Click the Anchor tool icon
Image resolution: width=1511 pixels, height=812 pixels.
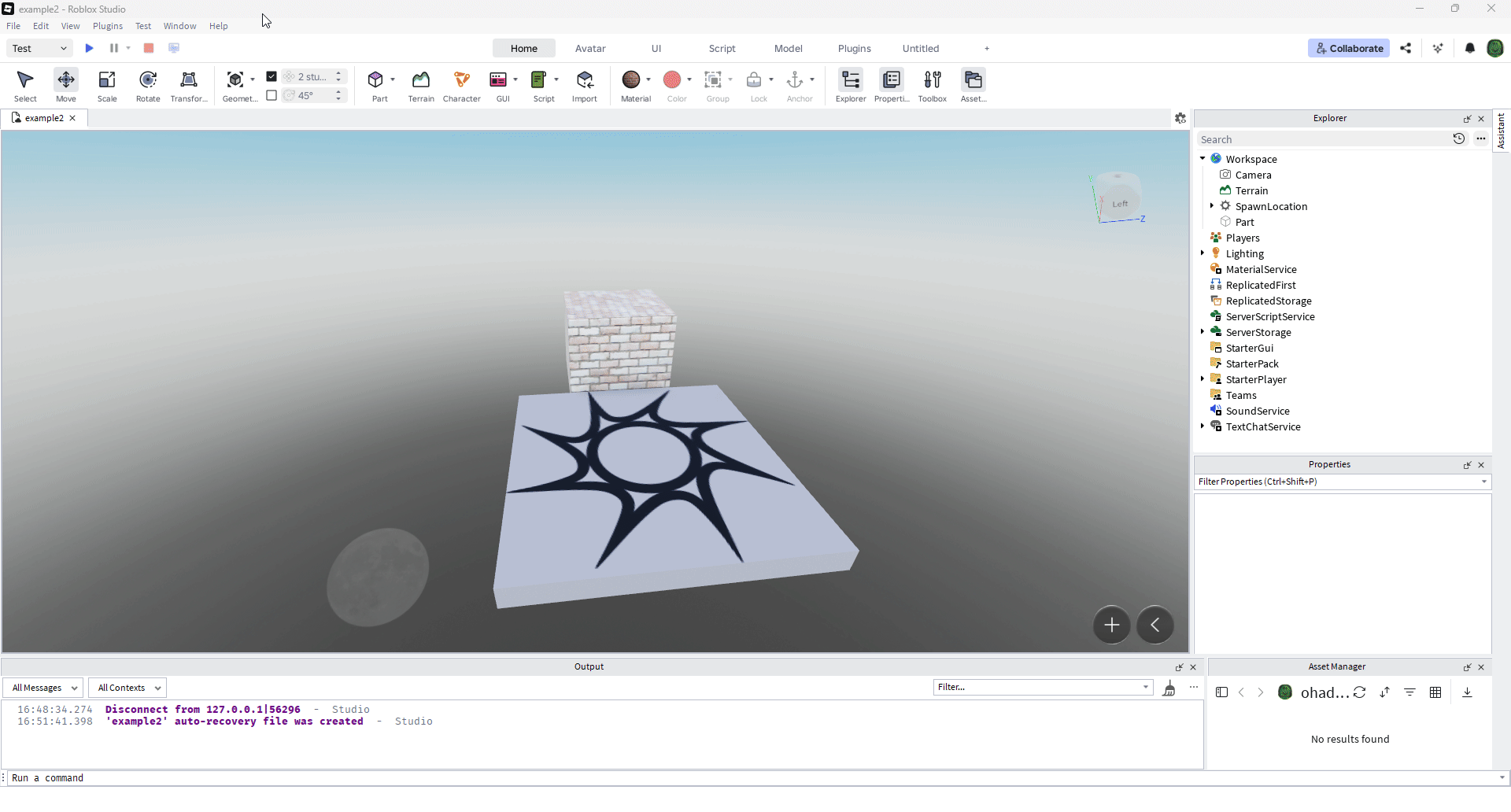coord(796,80)
